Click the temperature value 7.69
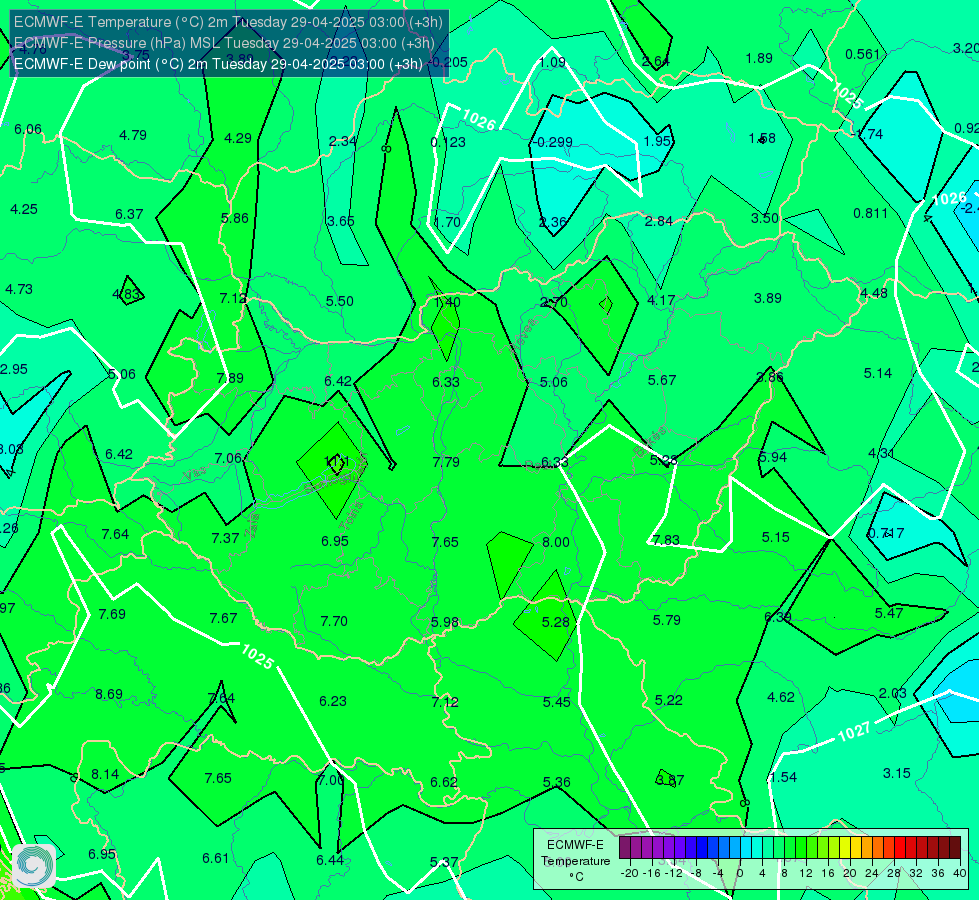The width and height of the screenshot is (979, 900). coord(112,614)
